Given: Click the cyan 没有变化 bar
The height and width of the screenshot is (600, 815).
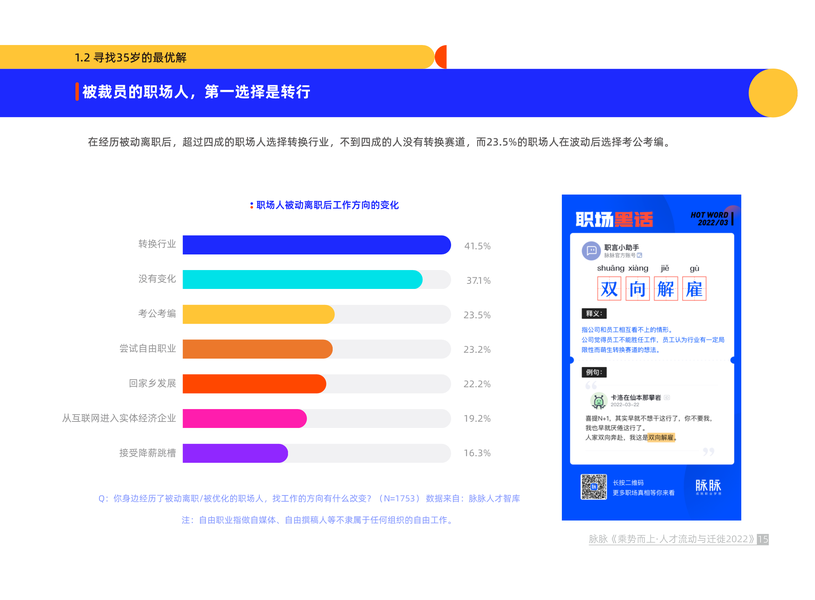Looking at the screenshot, I should click(x=303, y=280).
